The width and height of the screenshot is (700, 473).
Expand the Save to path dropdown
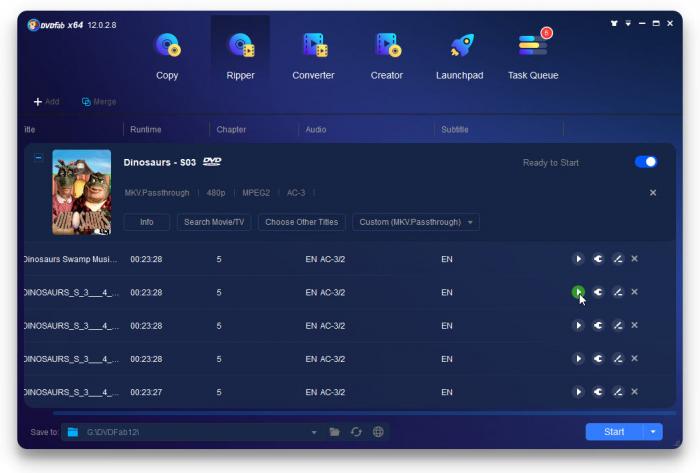point(313,432)
